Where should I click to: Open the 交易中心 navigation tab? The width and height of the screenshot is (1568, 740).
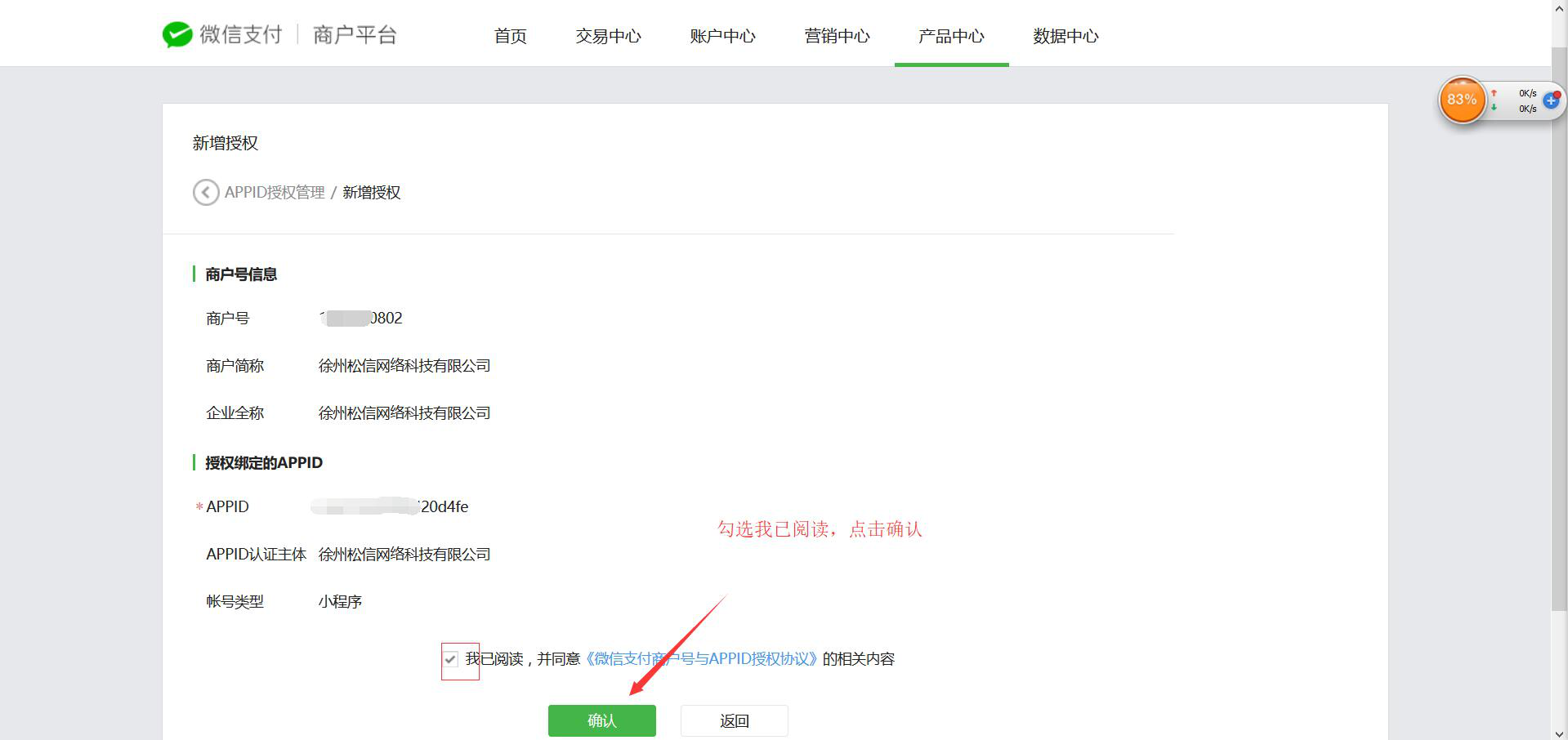pyautogui.click(x=609, y=36)
